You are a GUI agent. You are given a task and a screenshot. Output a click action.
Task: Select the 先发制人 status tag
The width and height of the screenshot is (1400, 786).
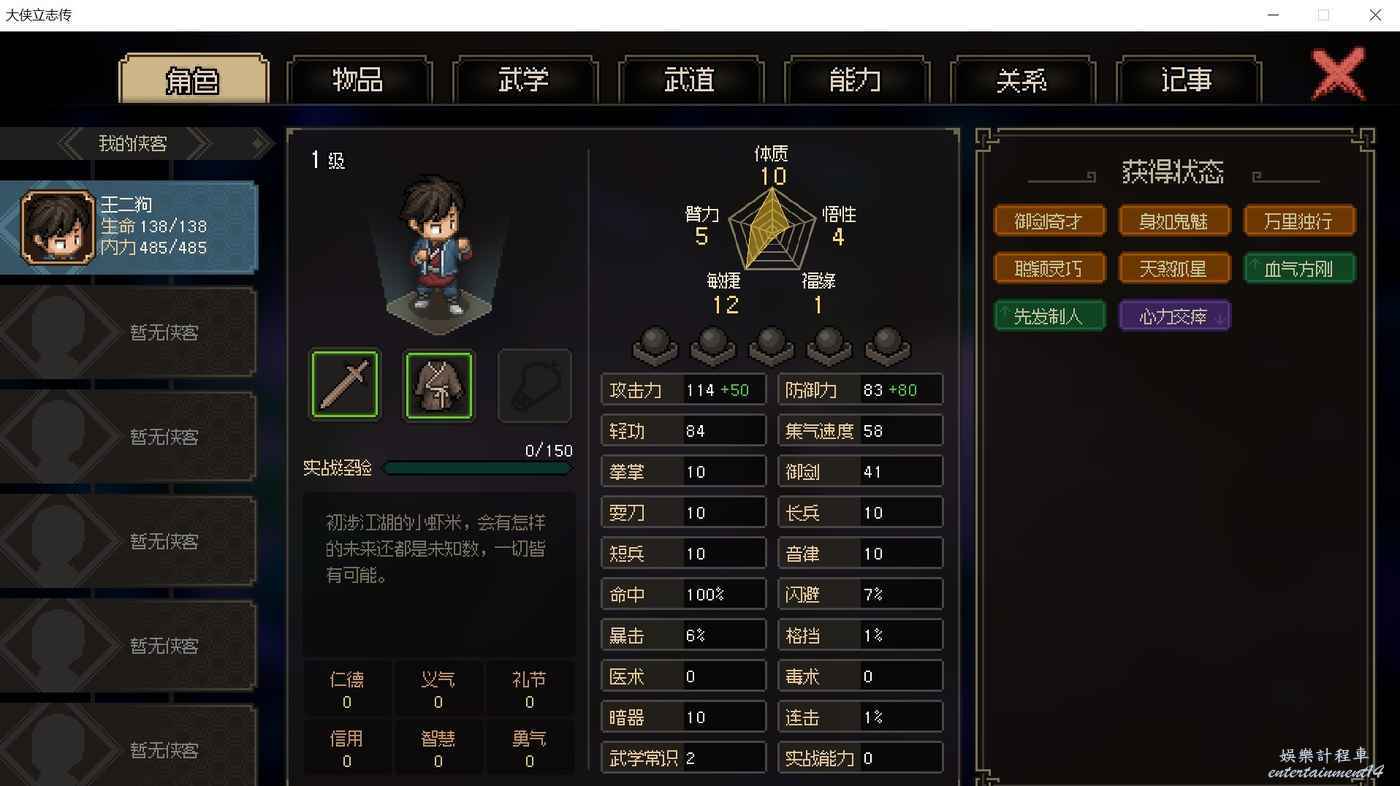pos(1049,316)
